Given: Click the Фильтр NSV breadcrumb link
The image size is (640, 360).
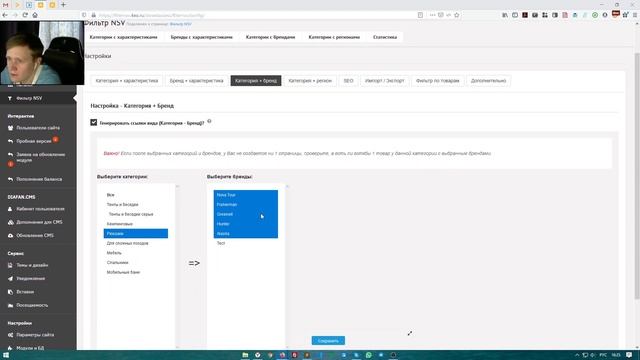Looking at the screenshot, I should tap(180, 24).
